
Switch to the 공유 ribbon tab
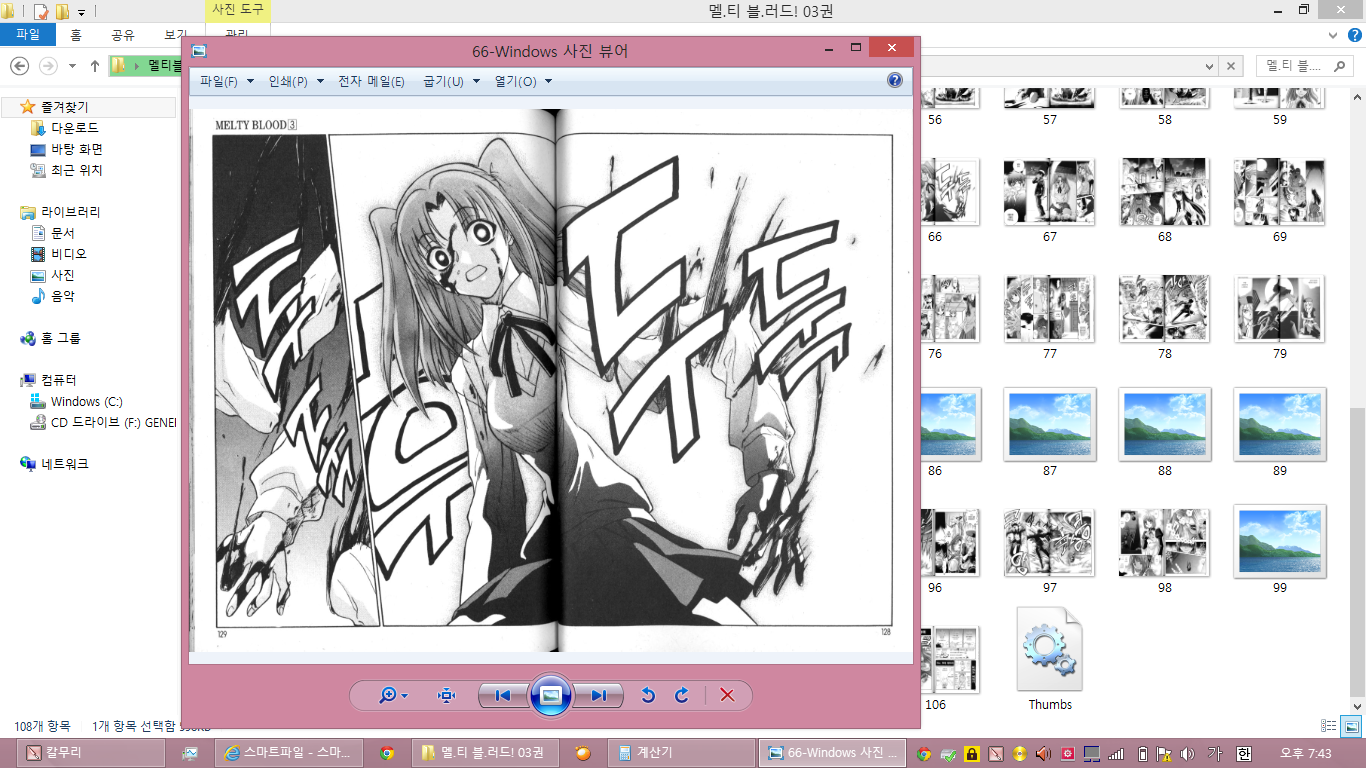click(123, 35)
